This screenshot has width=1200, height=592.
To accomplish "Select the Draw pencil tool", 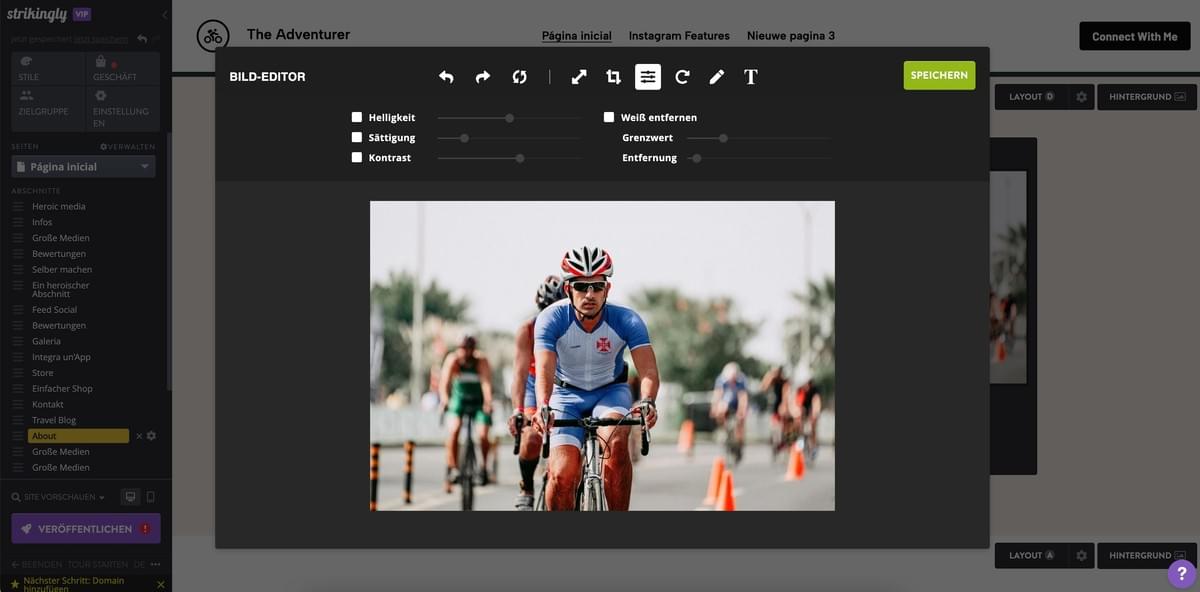I will (x=717, y=75).
